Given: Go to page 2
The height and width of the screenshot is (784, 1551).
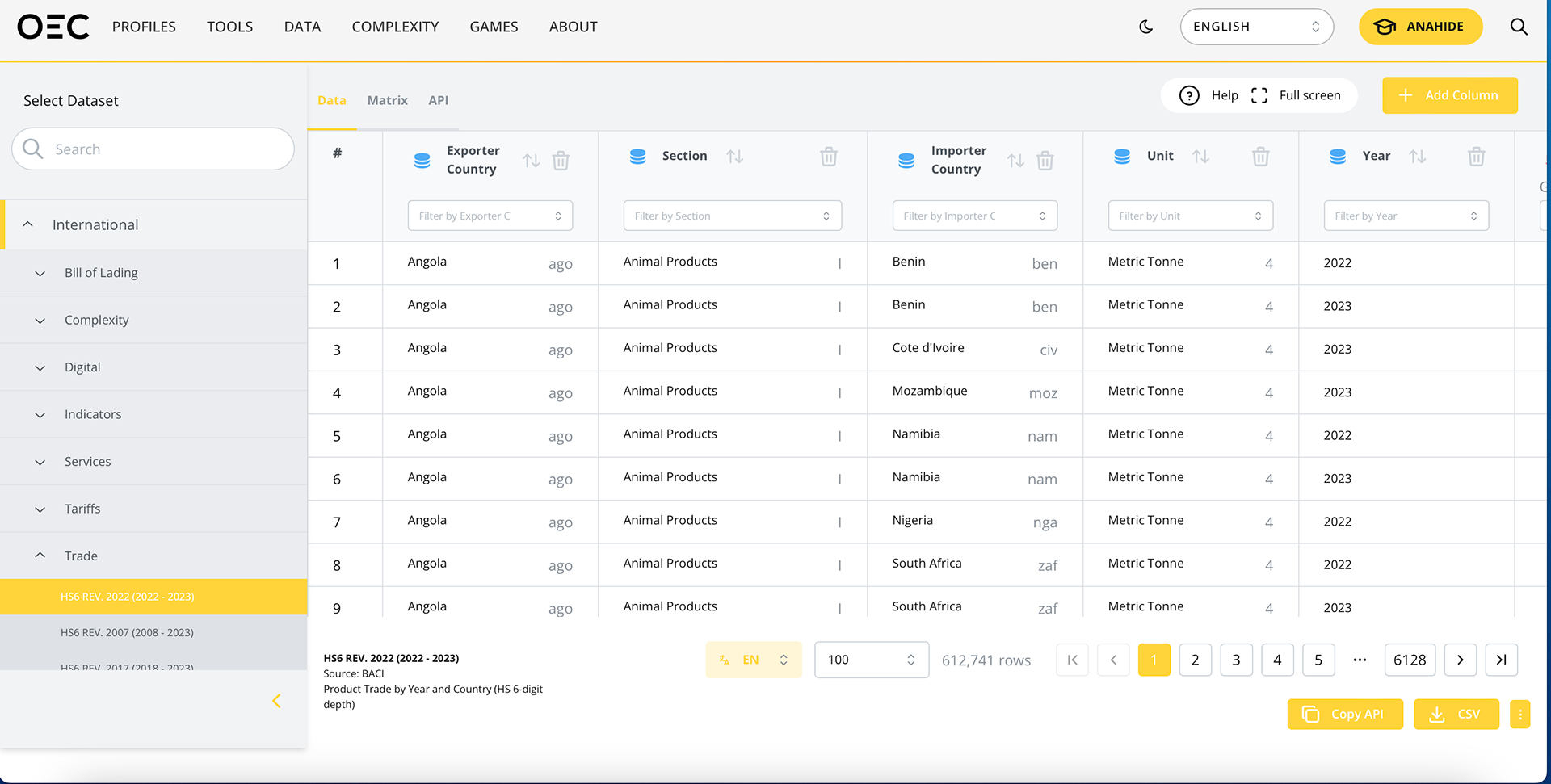Looking at the screenshot, I should (x=1195, y=660).
